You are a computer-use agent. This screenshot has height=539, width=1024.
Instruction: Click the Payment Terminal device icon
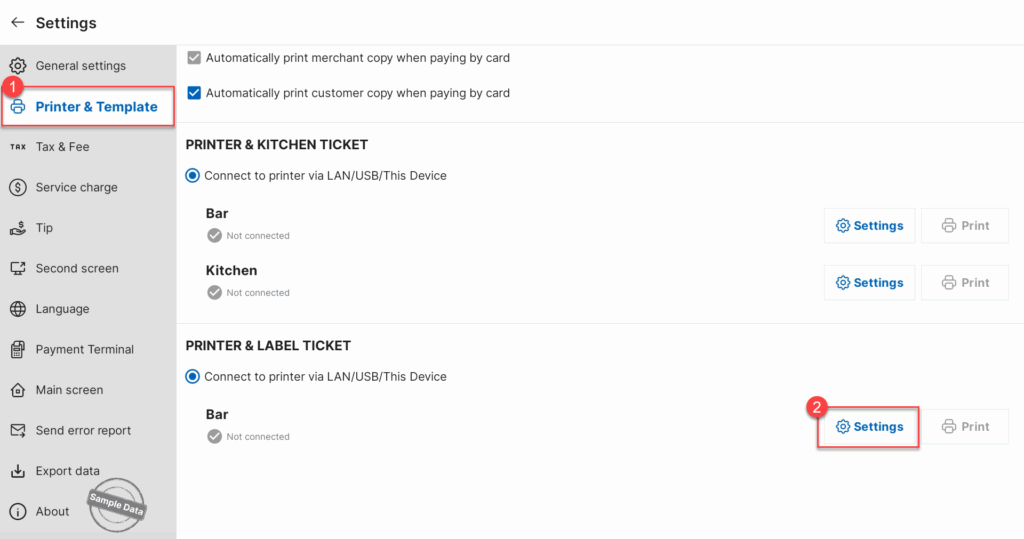(17, 350)
